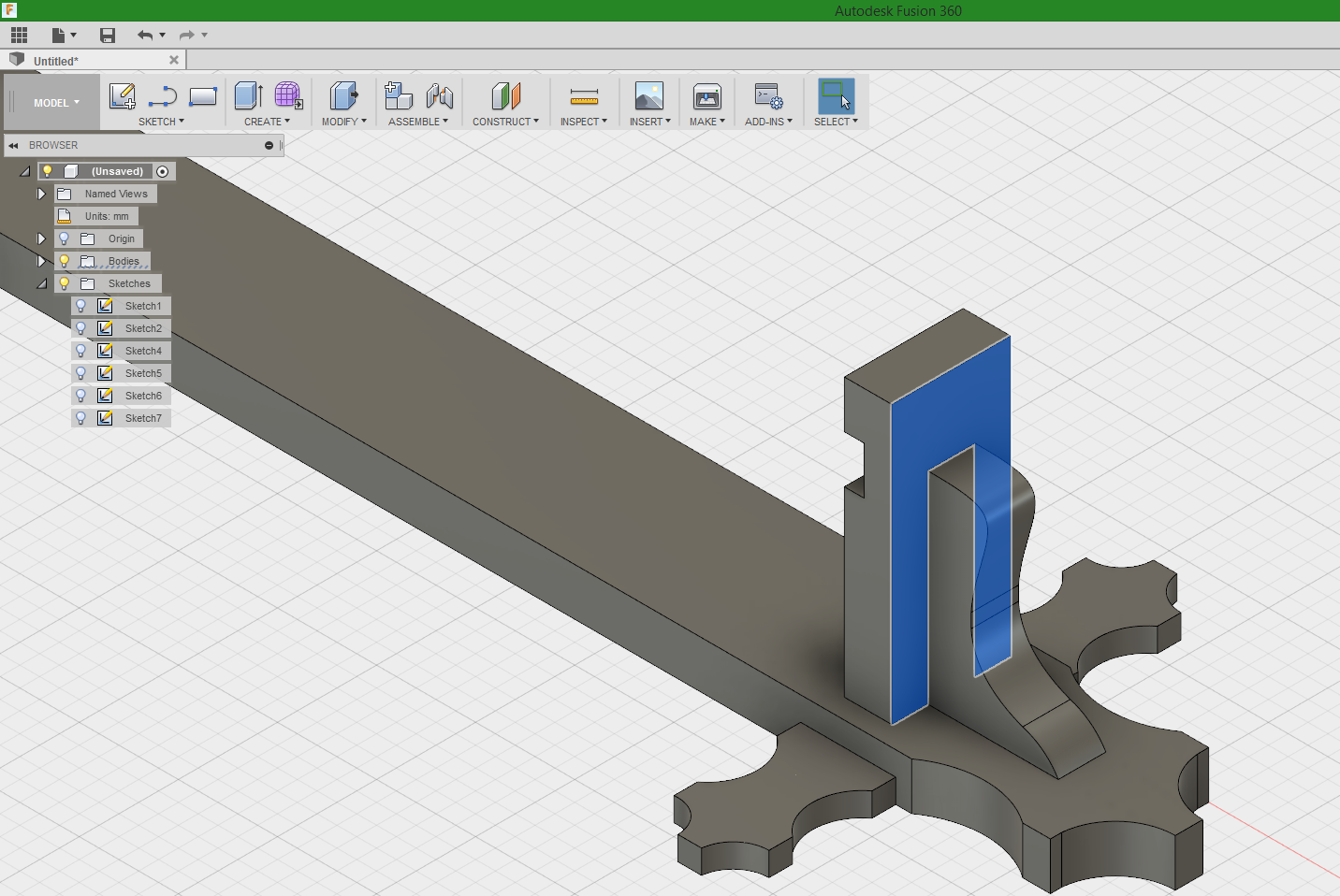Screen dimensions: 1340x896
Task: Select the Insert image tool
Action: [649, 96]
